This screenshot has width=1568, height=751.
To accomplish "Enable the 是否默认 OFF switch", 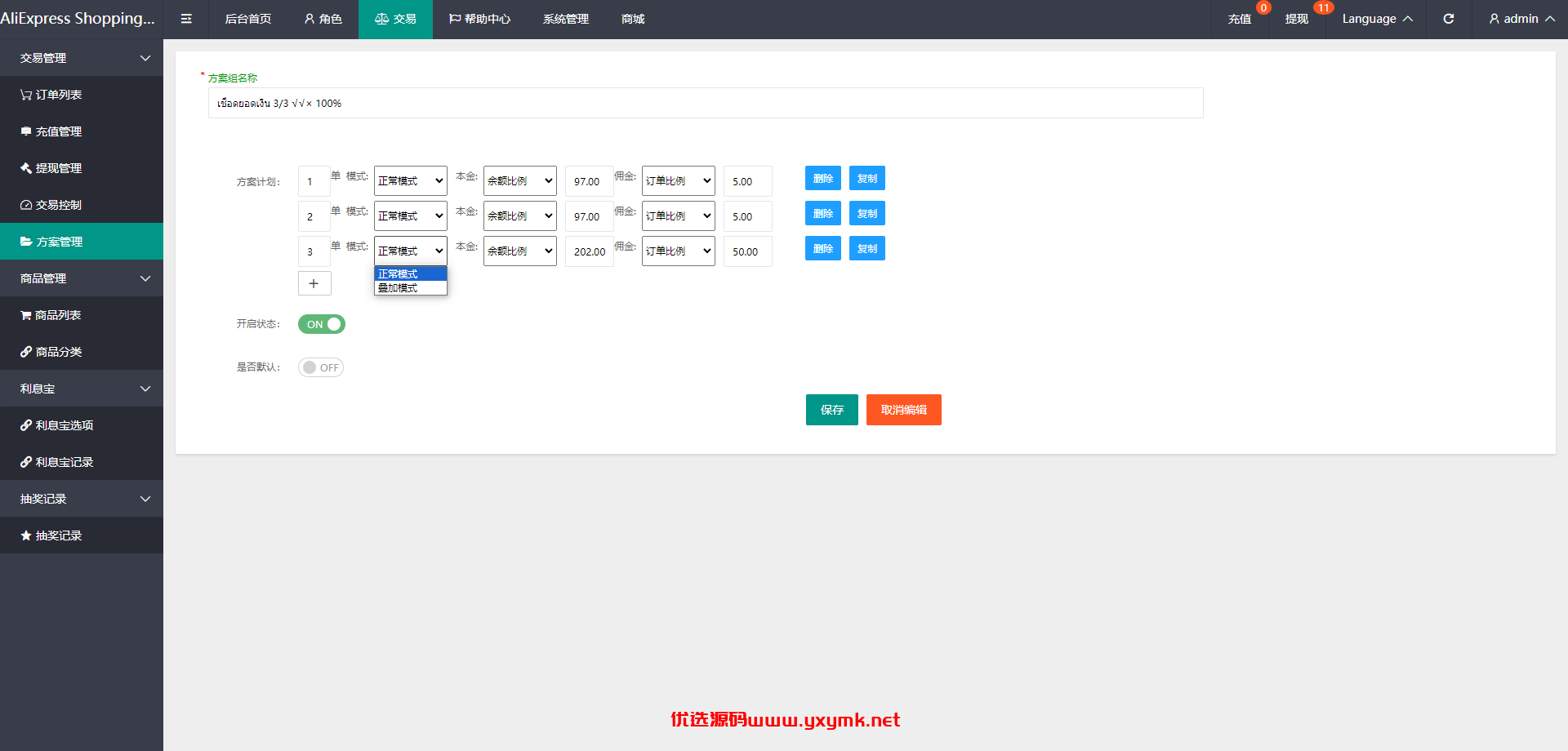I will click(x=321, y=367).
